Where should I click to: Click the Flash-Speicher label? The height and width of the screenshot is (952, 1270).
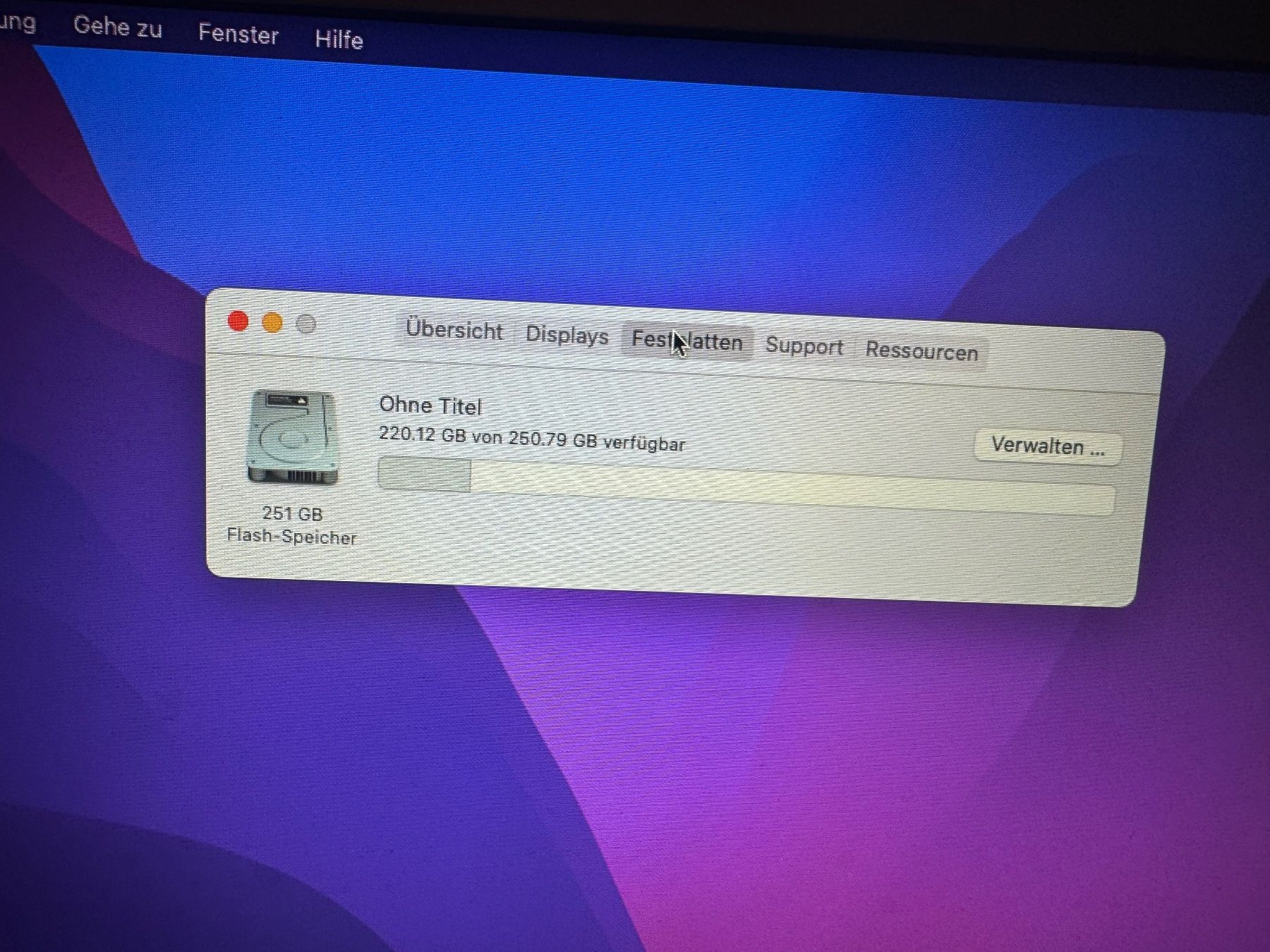pyautogui.click(x=291, y=537)
